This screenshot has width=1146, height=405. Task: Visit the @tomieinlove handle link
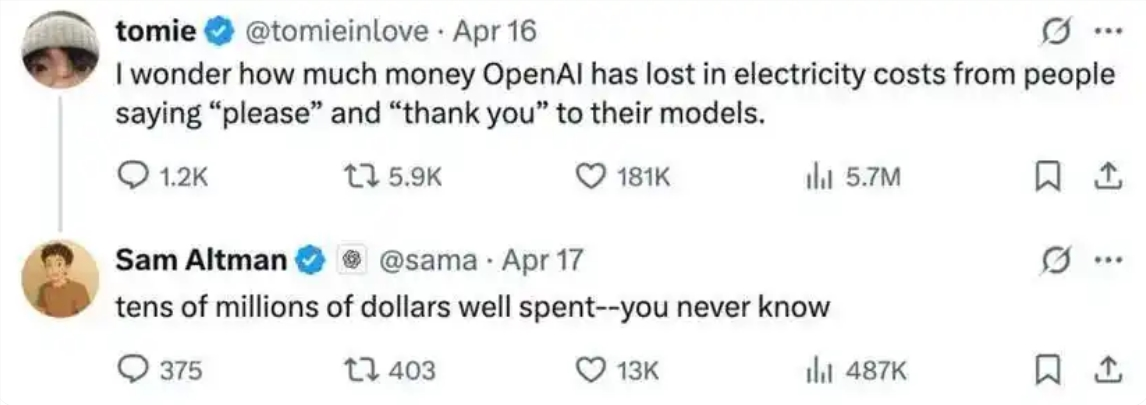coord(338,32)
